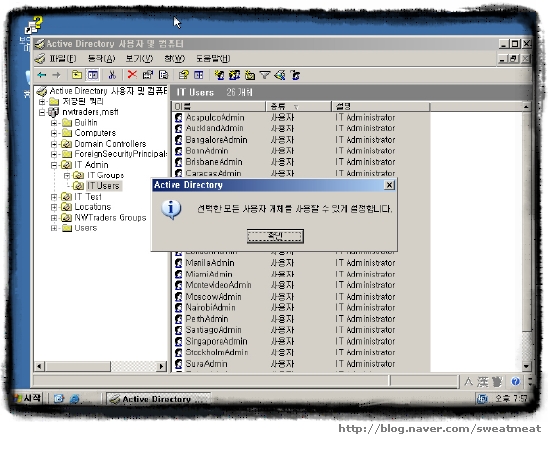Toggle the show/hide console tree icon
Image resolution: width=548 pixels, height=450 pixels.
pyautogui.click(x=93, y=75)
